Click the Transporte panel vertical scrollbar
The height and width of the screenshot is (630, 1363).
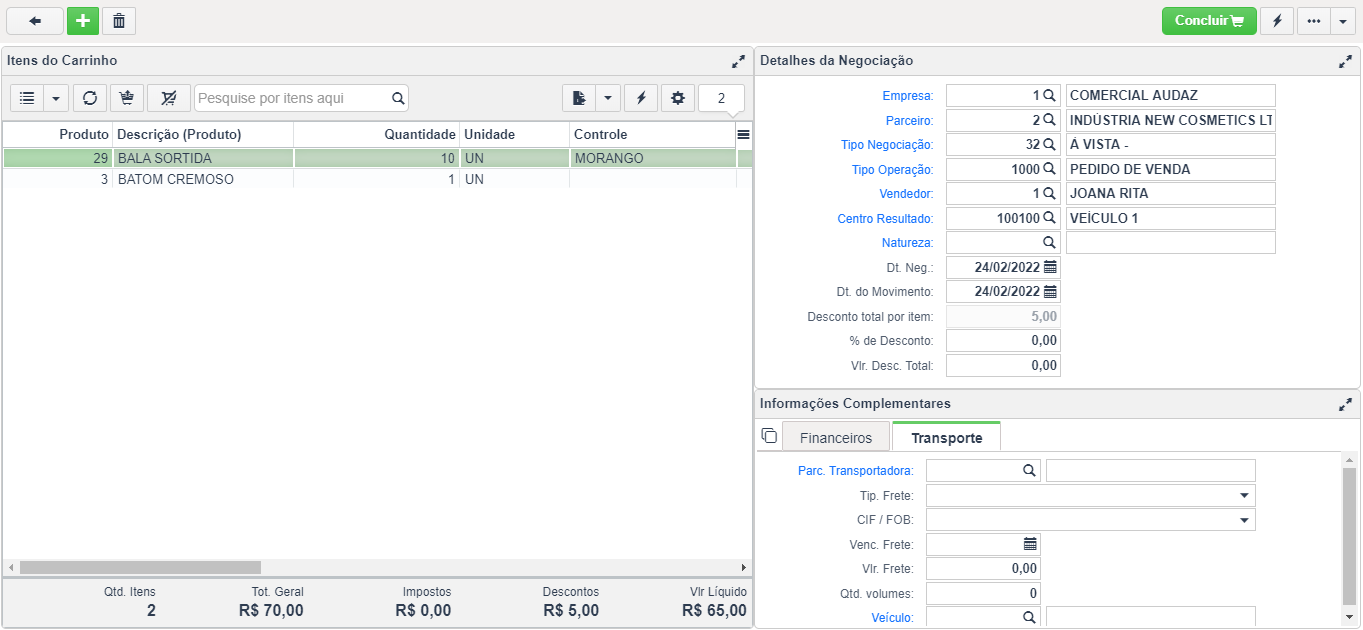1349,537
